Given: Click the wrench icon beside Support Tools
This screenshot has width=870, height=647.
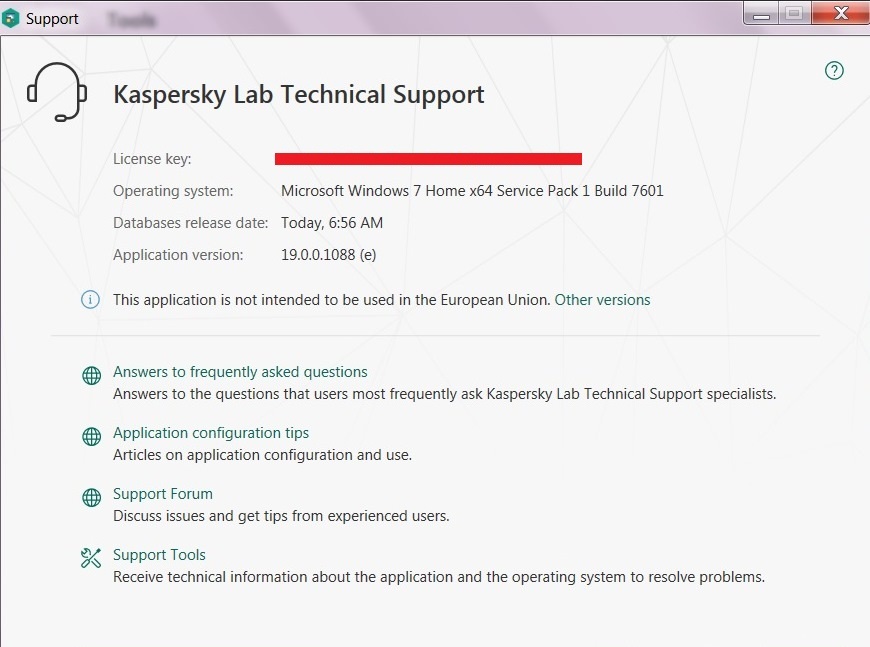Looking at the screenshot, I should click(x=91, y=558).
